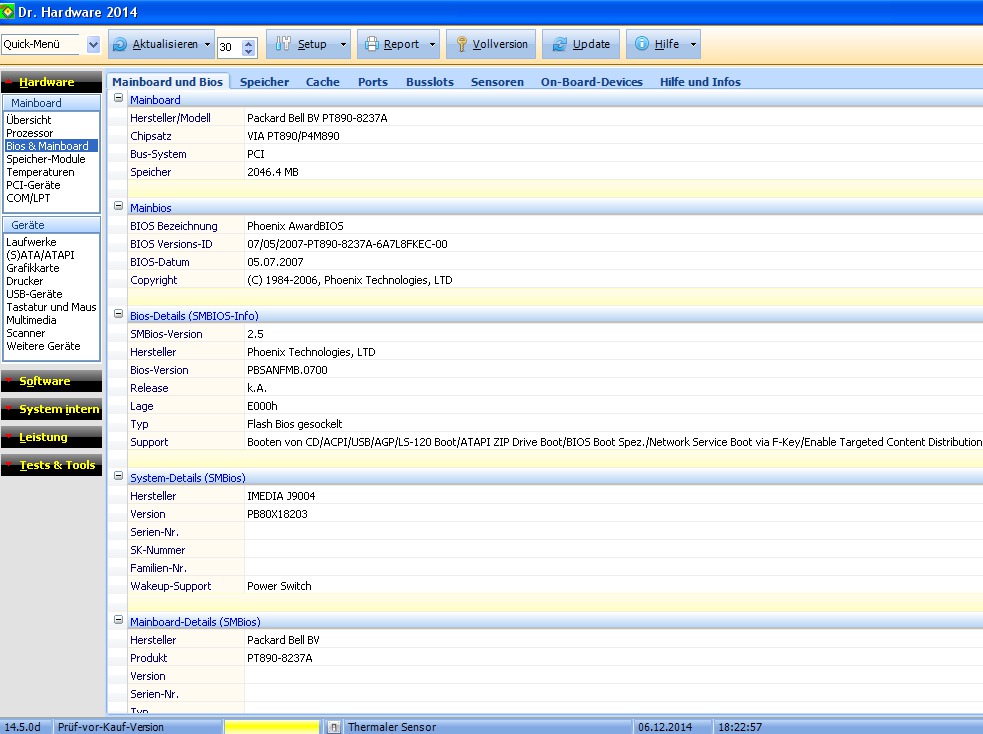Collapse the Bios-Details (SMBIOS-Info) section

[x=118, y=313]
